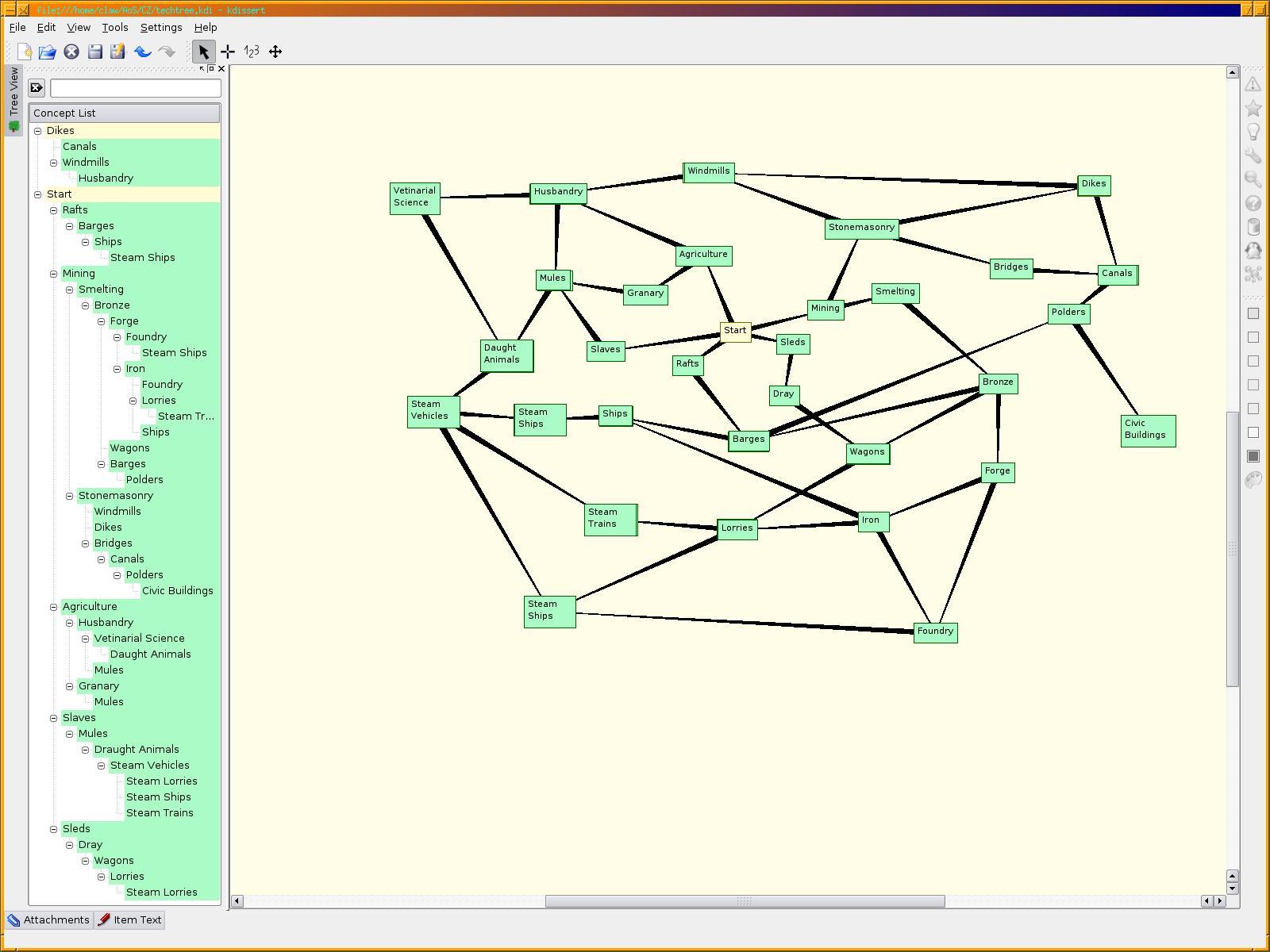Open the Tools menu
The image size is (1270, 952).
point(114,27)
